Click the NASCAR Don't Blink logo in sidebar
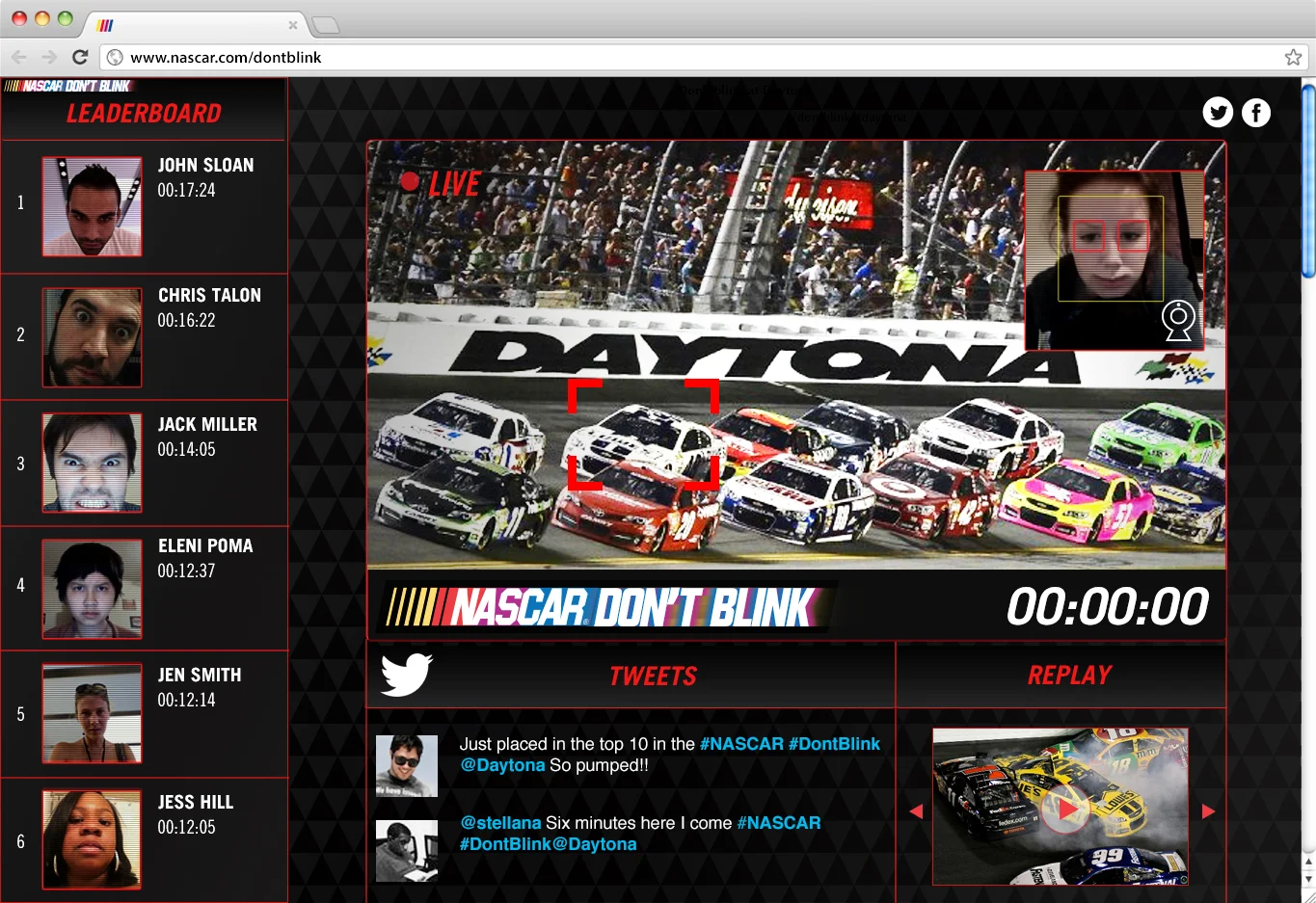 (67, 86)
